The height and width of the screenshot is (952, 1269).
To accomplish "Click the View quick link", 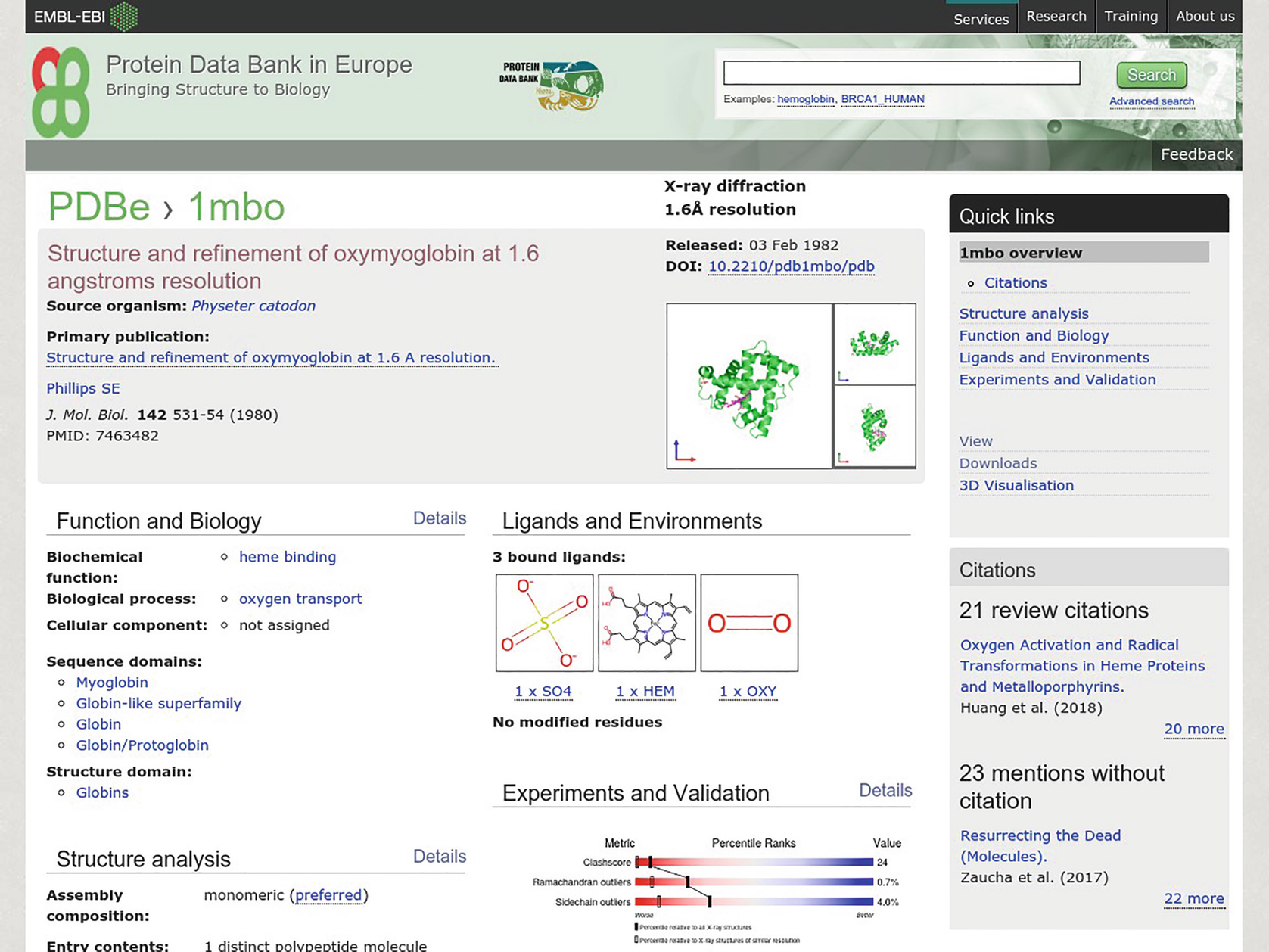I will [975, 441].
